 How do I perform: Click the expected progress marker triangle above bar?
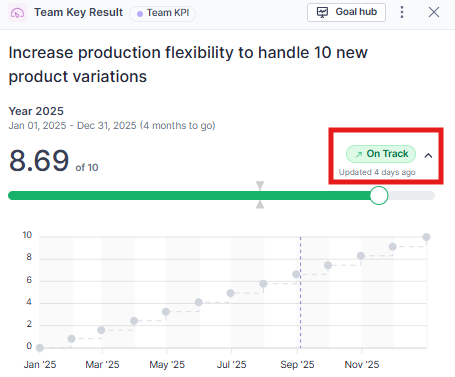coord(260,185)
